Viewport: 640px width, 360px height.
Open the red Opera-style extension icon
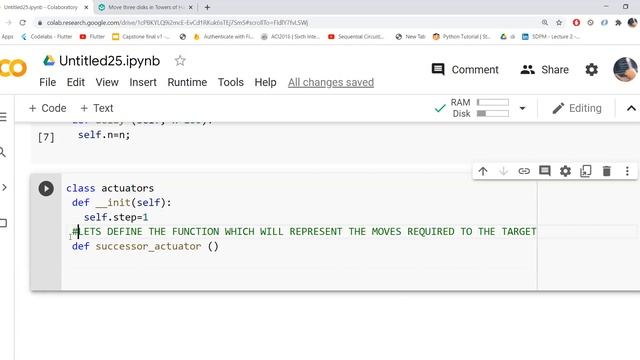click(576, 23)
